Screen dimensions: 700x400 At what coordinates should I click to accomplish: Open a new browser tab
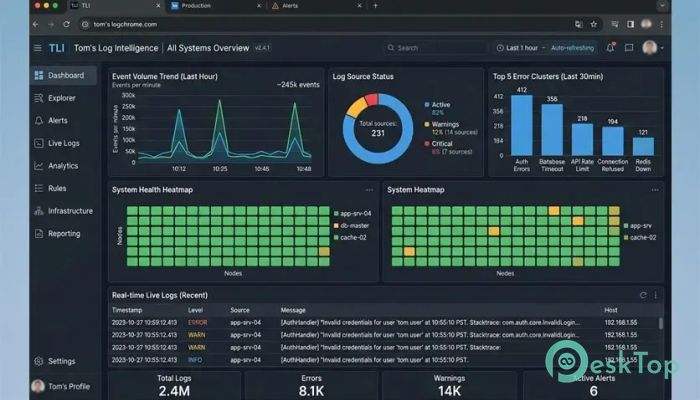[375, 5]
